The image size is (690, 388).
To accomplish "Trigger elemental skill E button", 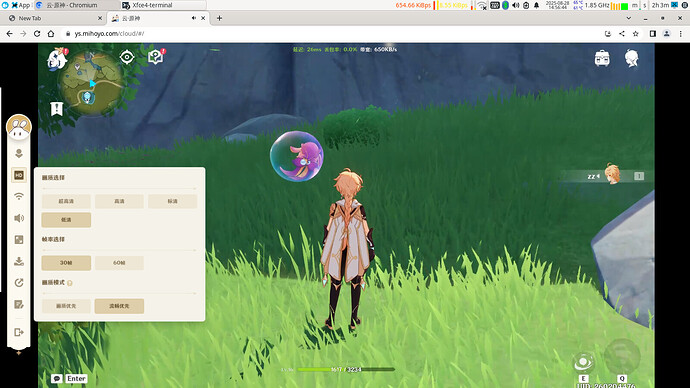I will pos(584,363).
